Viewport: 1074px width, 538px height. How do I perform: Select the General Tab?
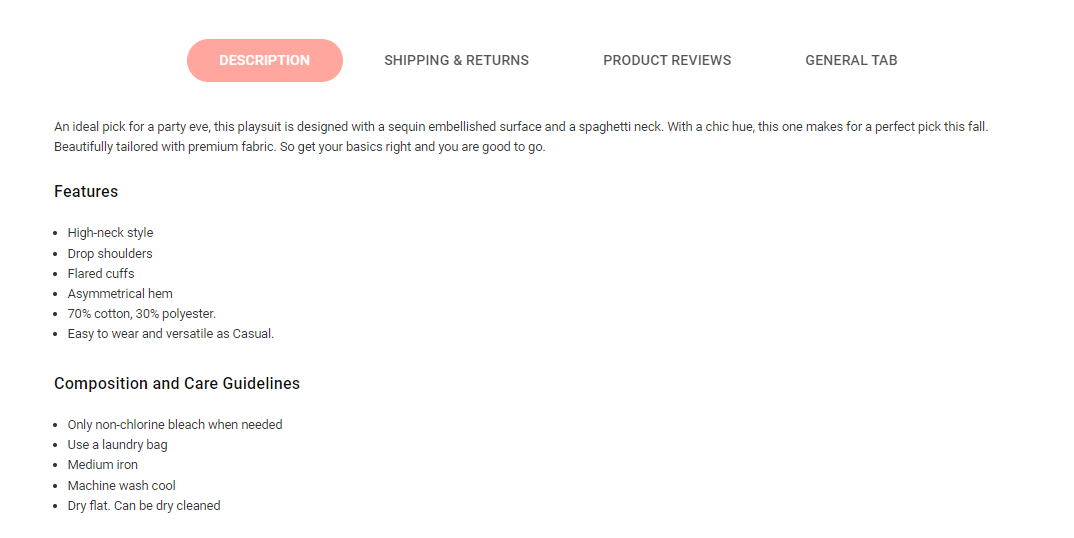click(851, 60)
